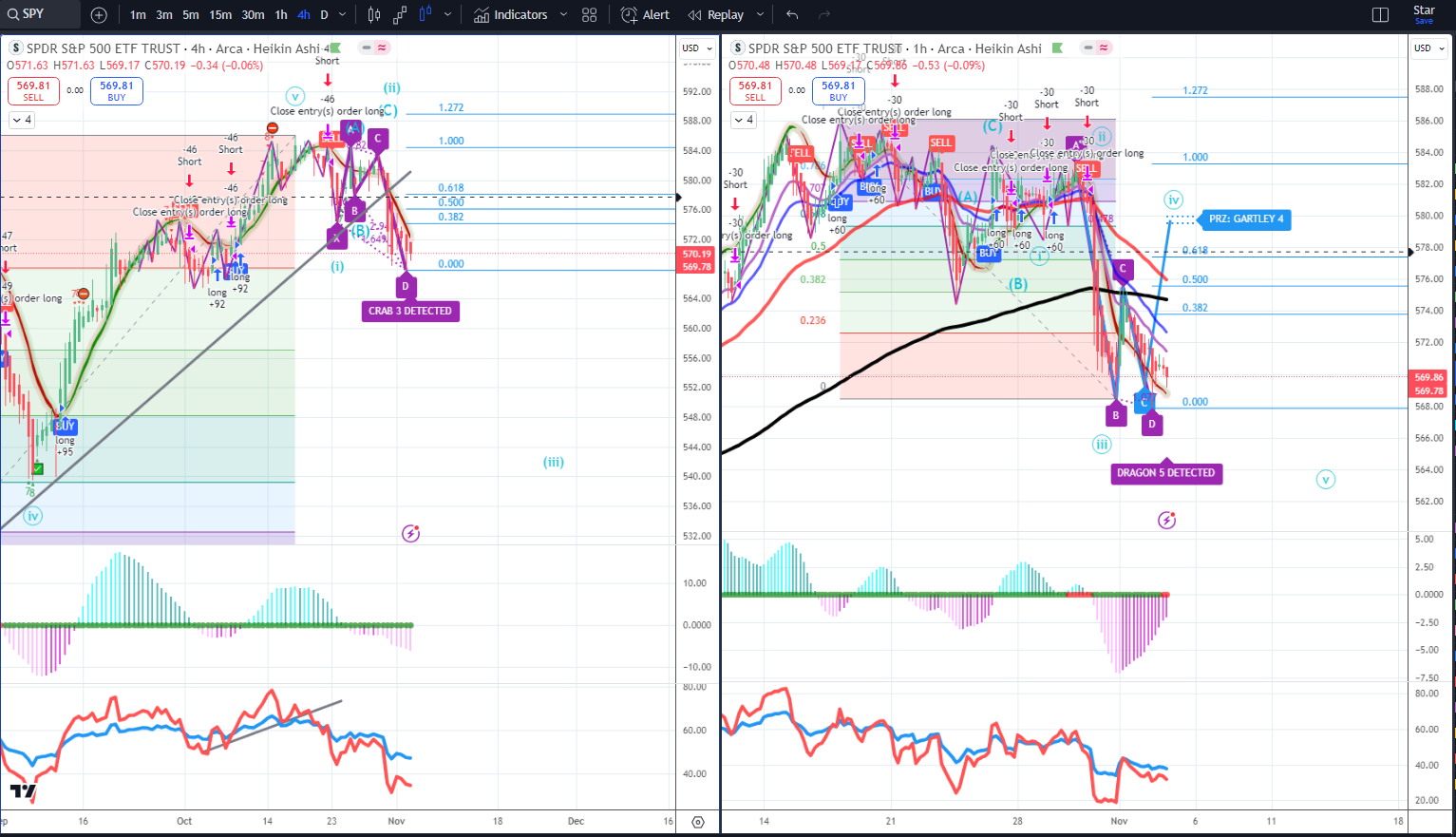Expand the timeframe interval dropdown

343,14
